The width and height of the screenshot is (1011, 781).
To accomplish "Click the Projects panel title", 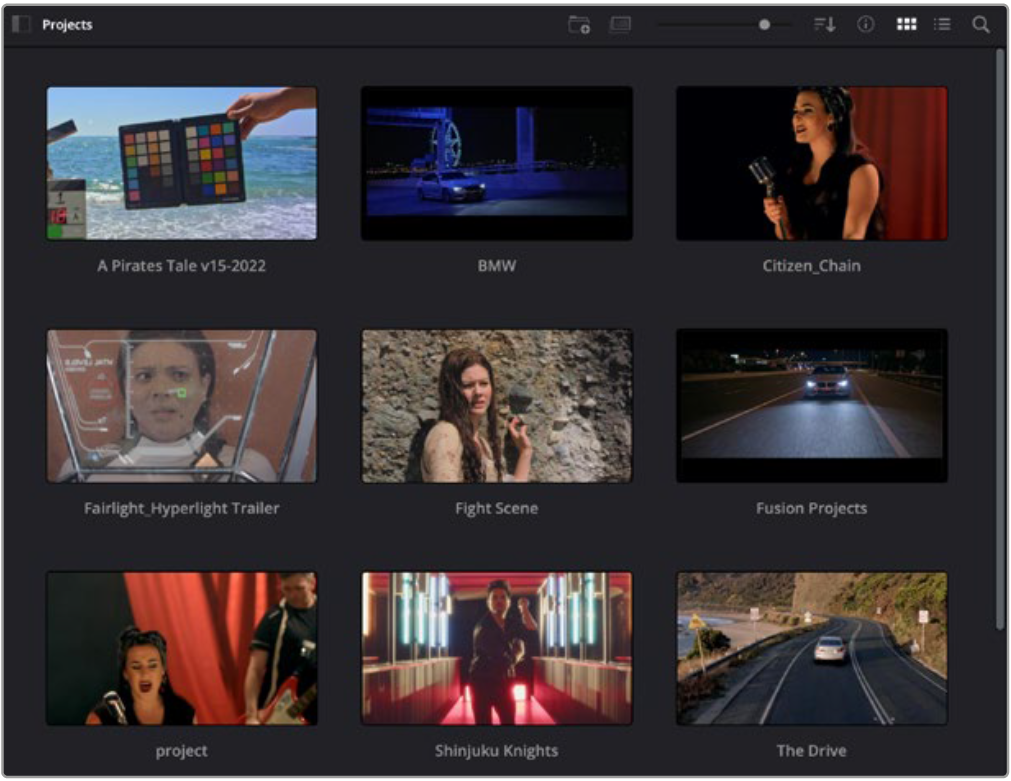I will 67,25.
